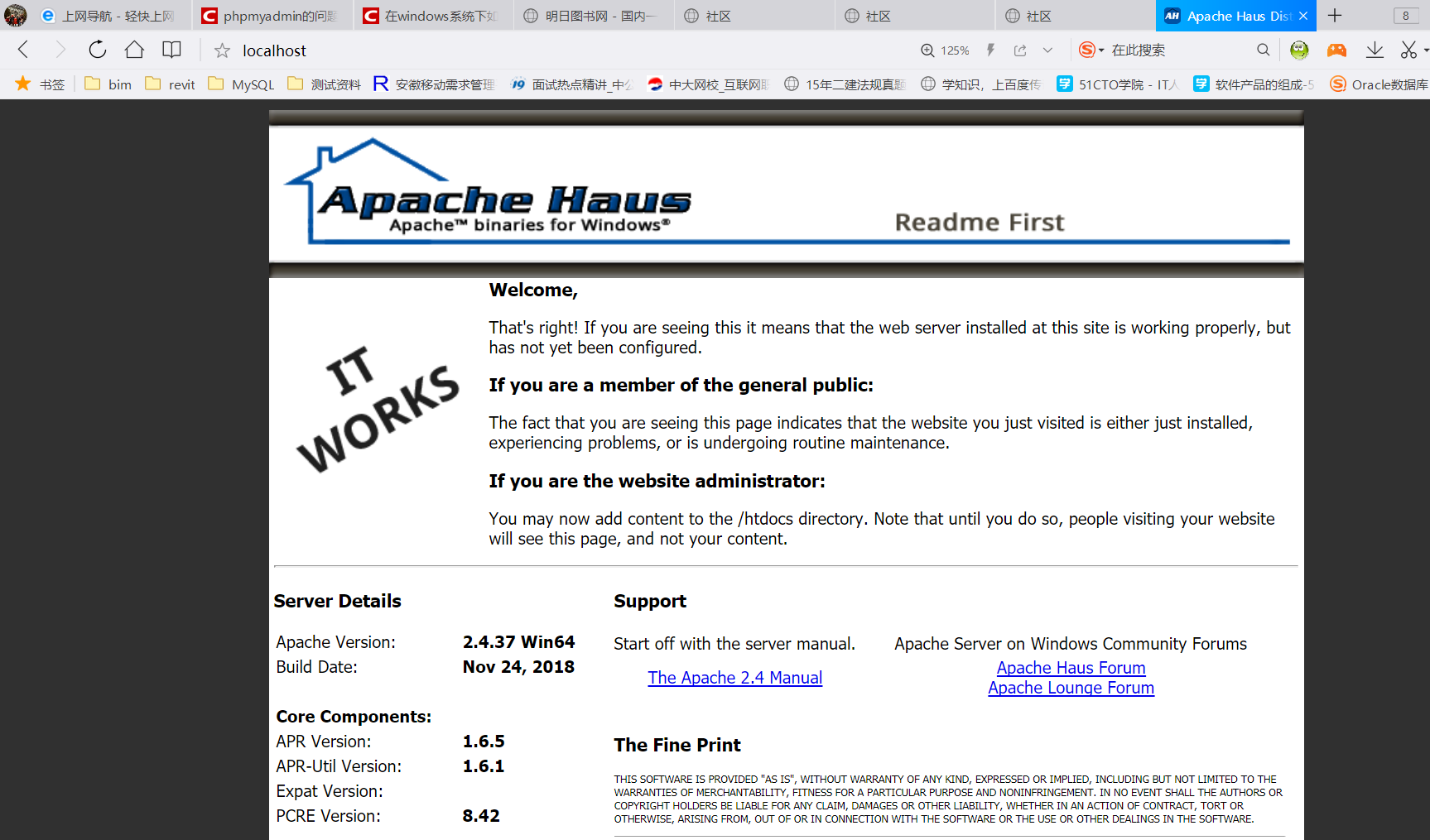This screenshot has width=1430, height=840.
Task: Click the lightning speed mode icon
Action: [990, 50]
